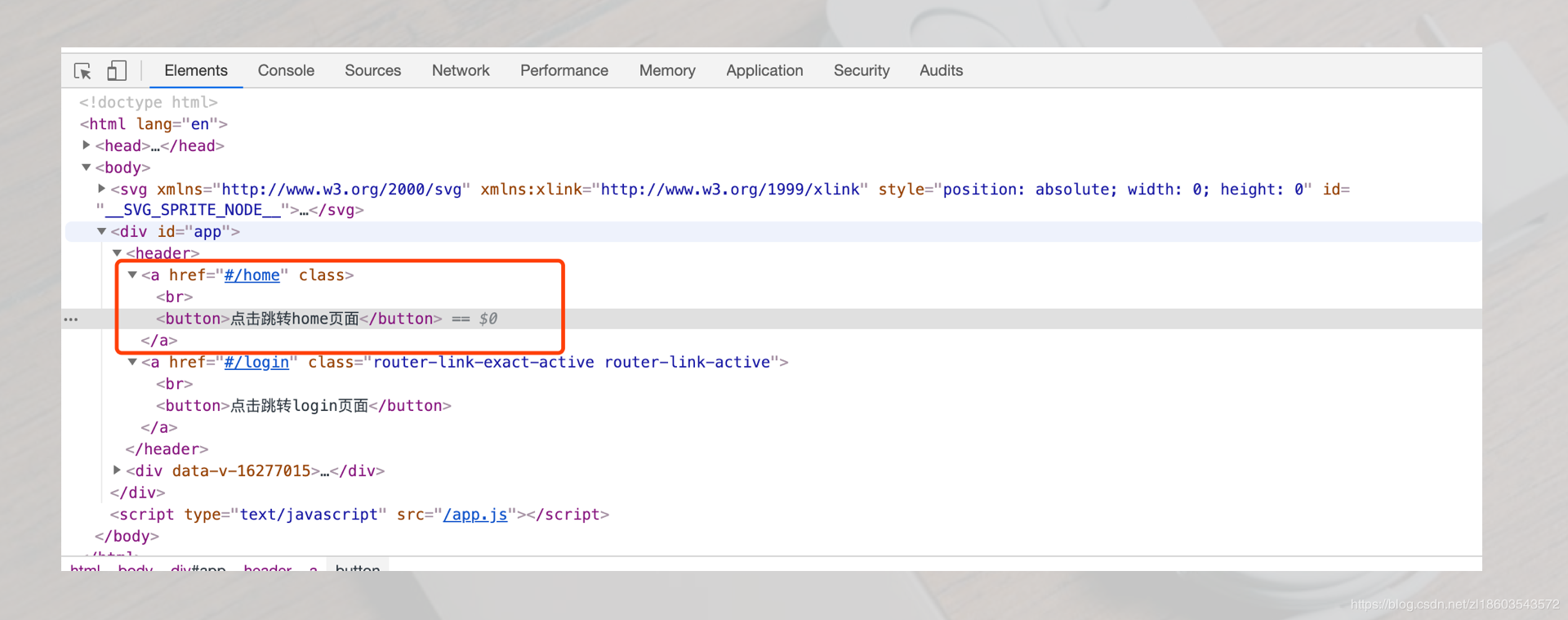Screen dimensions: 1568x620
Task: Toggle the device toolbar icon
Action: [117, 71]
